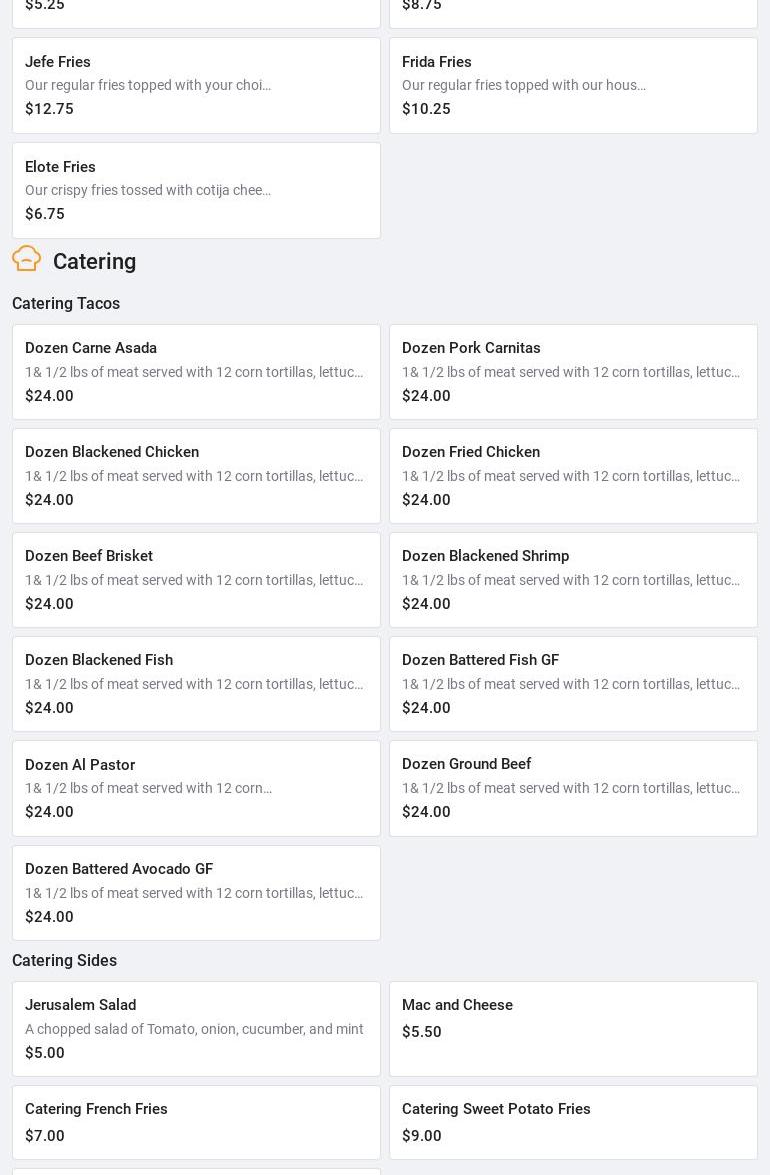Select Dozen Al Pastor tacos
The image size is (770, 1175).
pyautogui.click(x=196, y=788)
